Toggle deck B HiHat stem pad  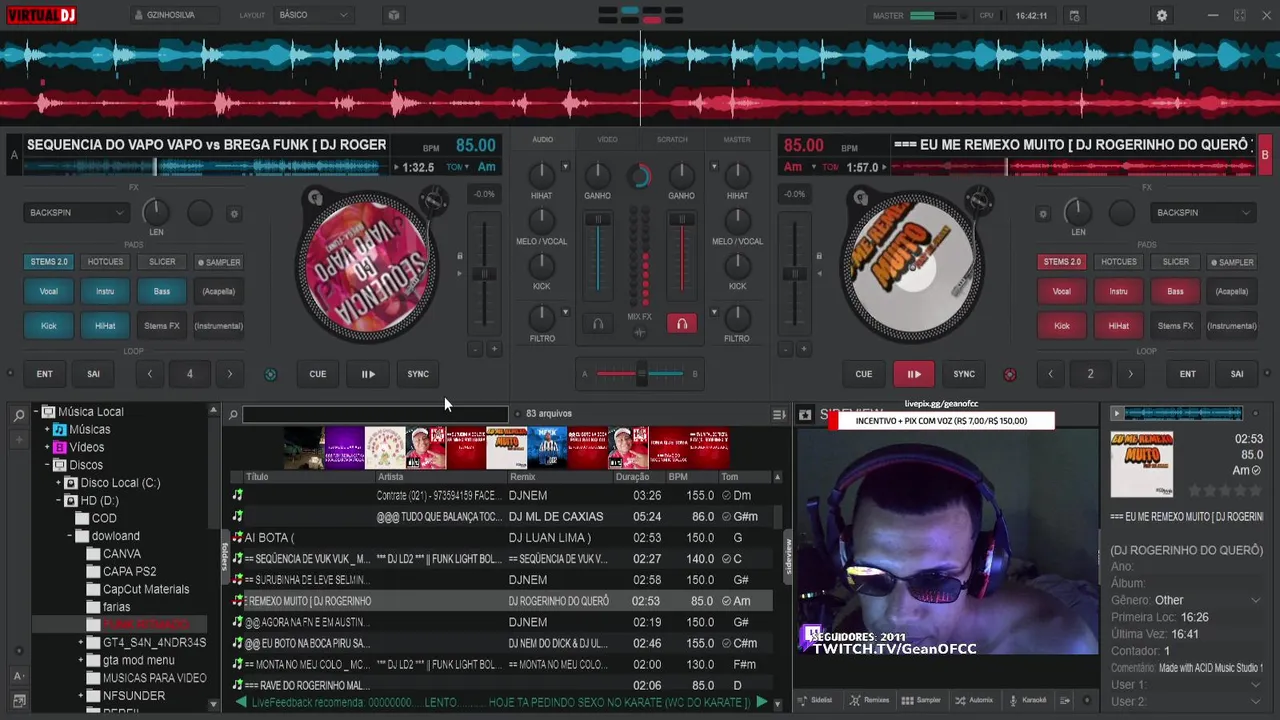click(1118, 325)
